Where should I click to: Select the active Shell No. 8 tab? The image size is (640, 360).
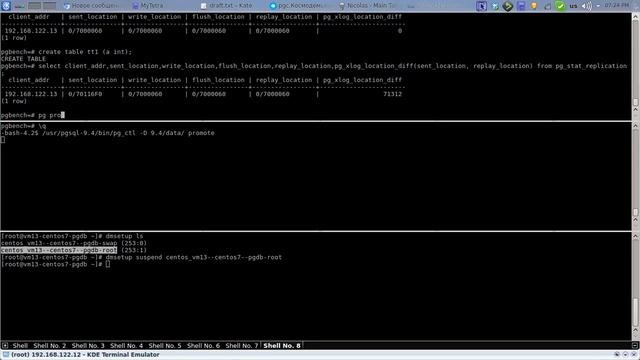pos(282,346)
